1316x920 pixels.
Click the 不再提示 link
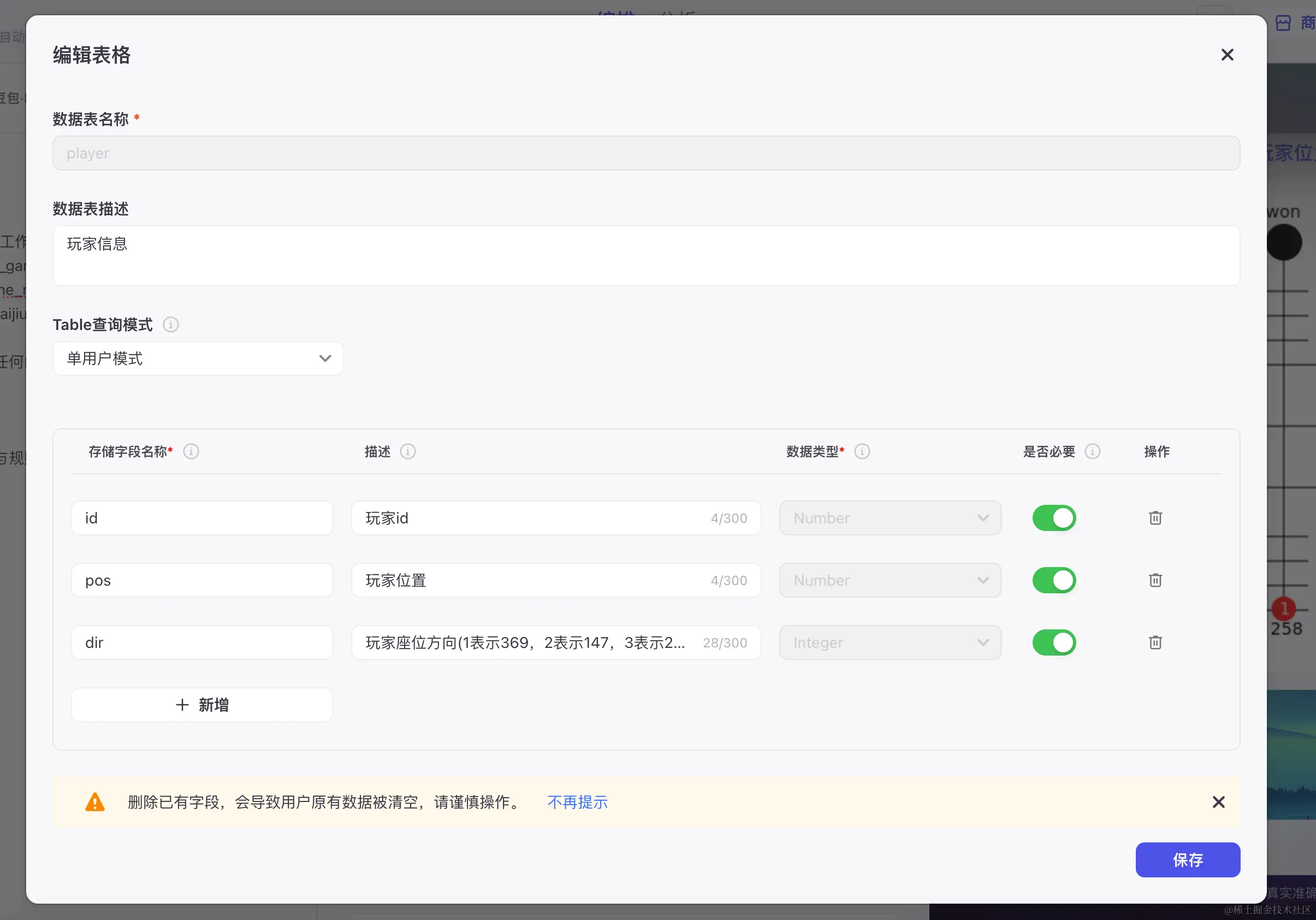coord(577,802)
